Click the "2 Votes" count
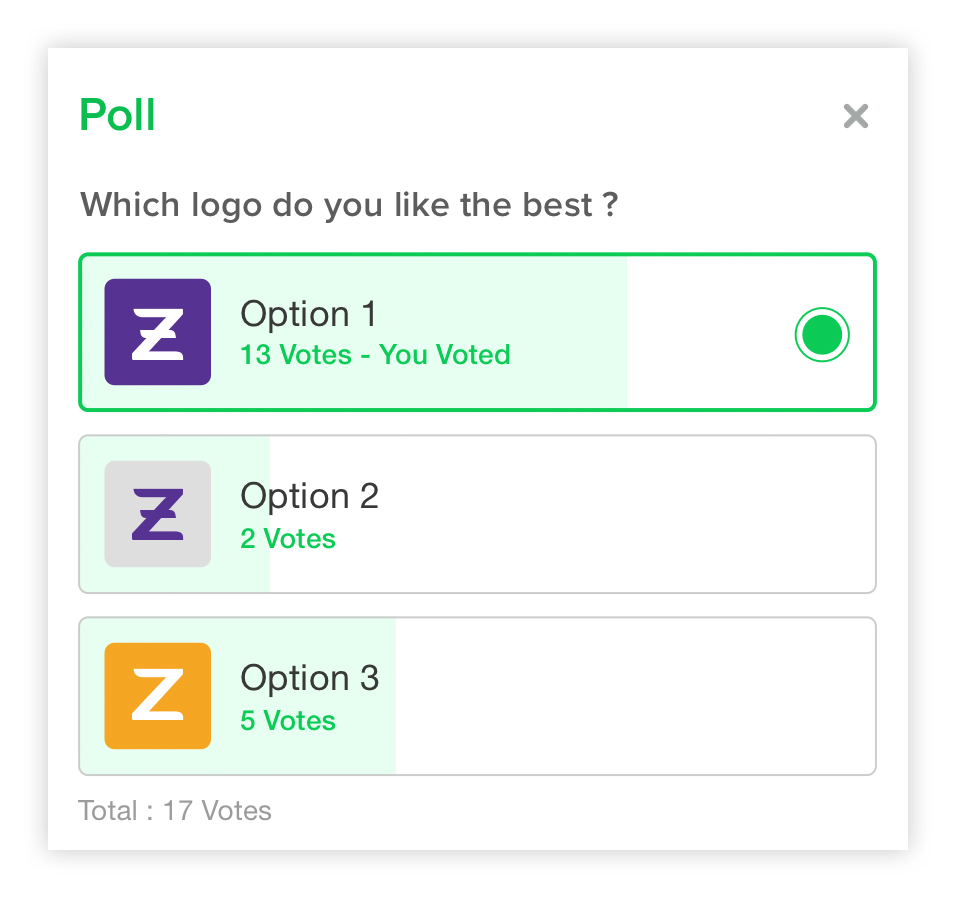 [x=288, y=539]
